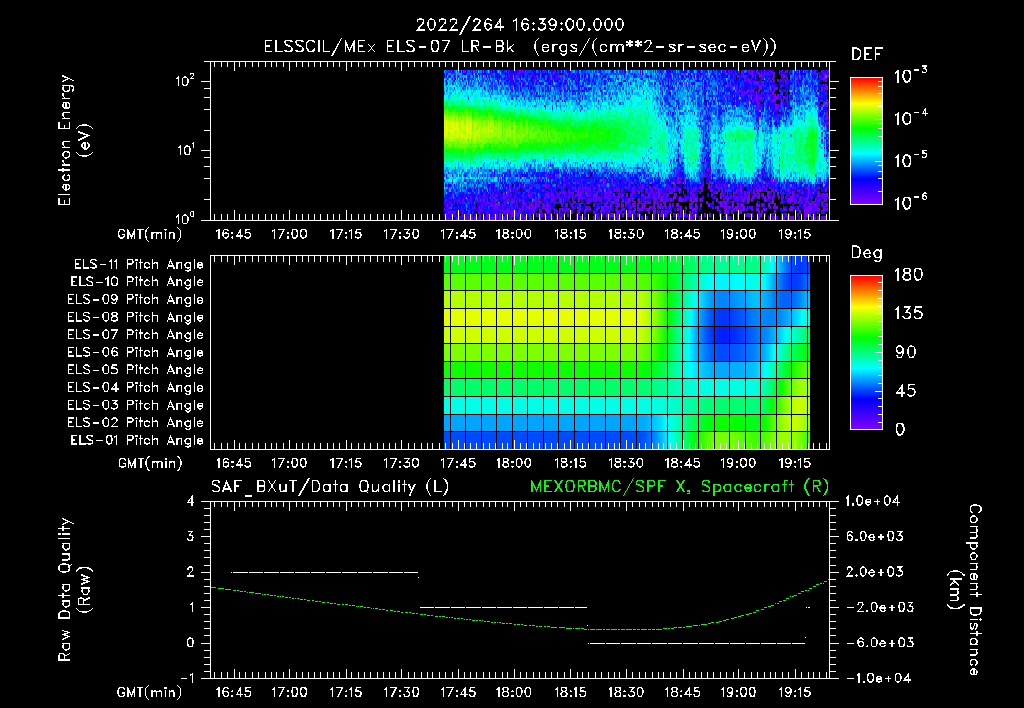The width and height of the screenshot is (1024, 708).
Task: Select the ELS-08 Pitch Angle row label
Action: tap(136, 317)
